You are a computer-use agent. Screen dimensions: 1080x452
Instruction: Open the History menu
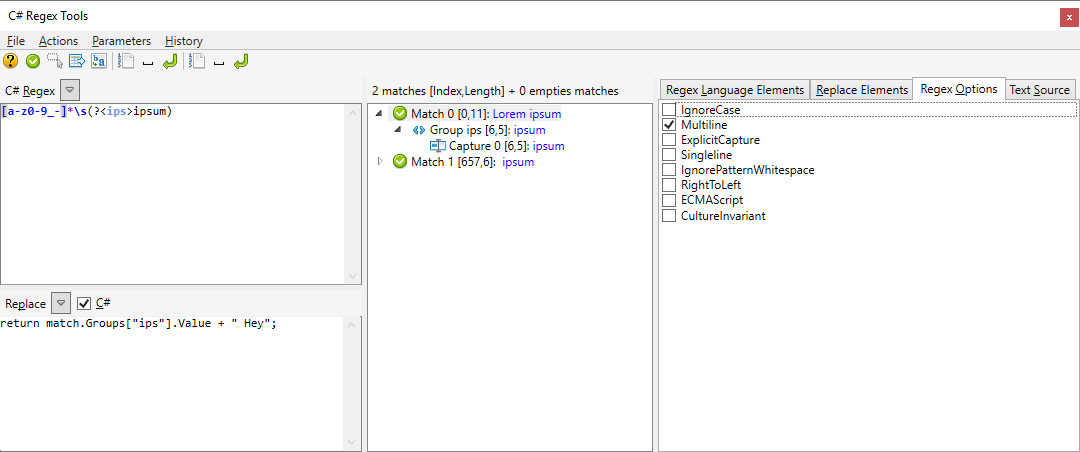point(184,41)
